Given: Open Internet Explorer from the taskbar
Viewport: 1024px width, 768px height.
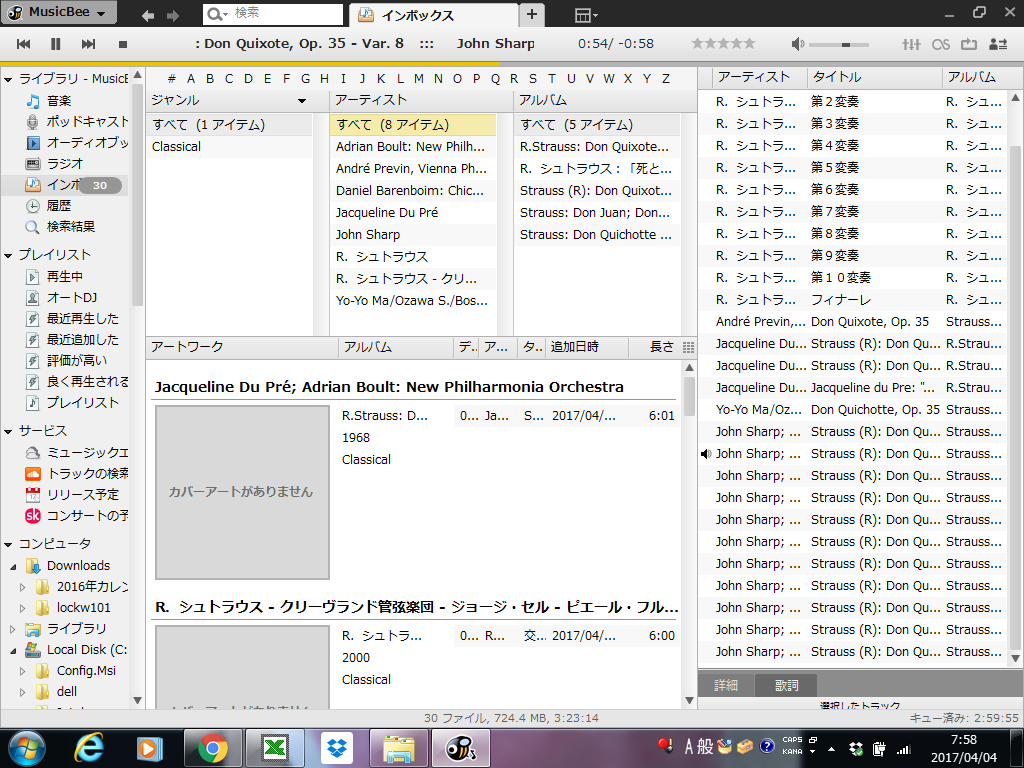Looking at the screenshot, I should 89,748.
